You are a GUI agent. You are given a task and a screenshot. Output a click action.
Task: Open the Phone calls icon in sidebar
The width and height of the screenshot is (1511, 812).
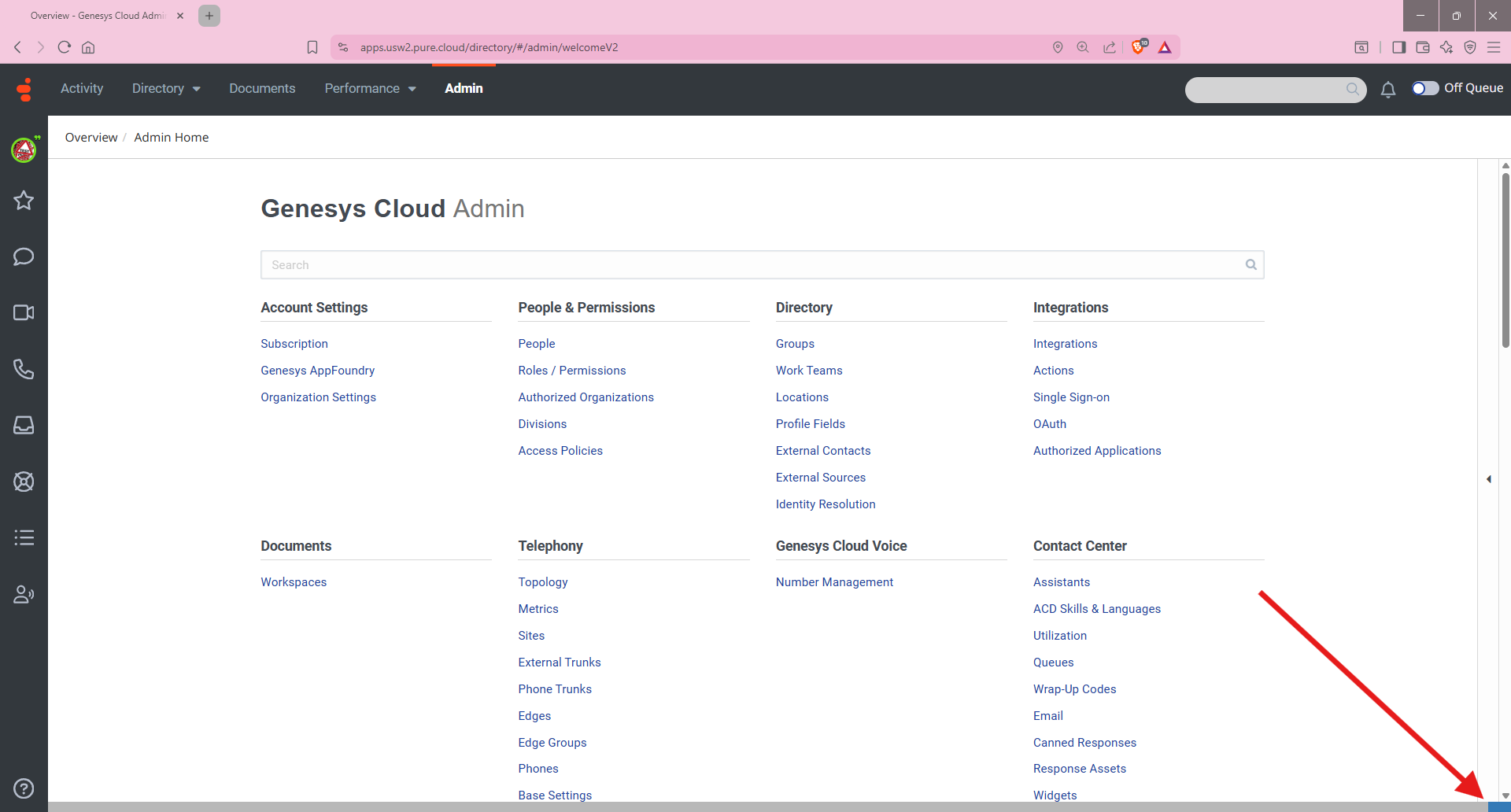[24, 369]
